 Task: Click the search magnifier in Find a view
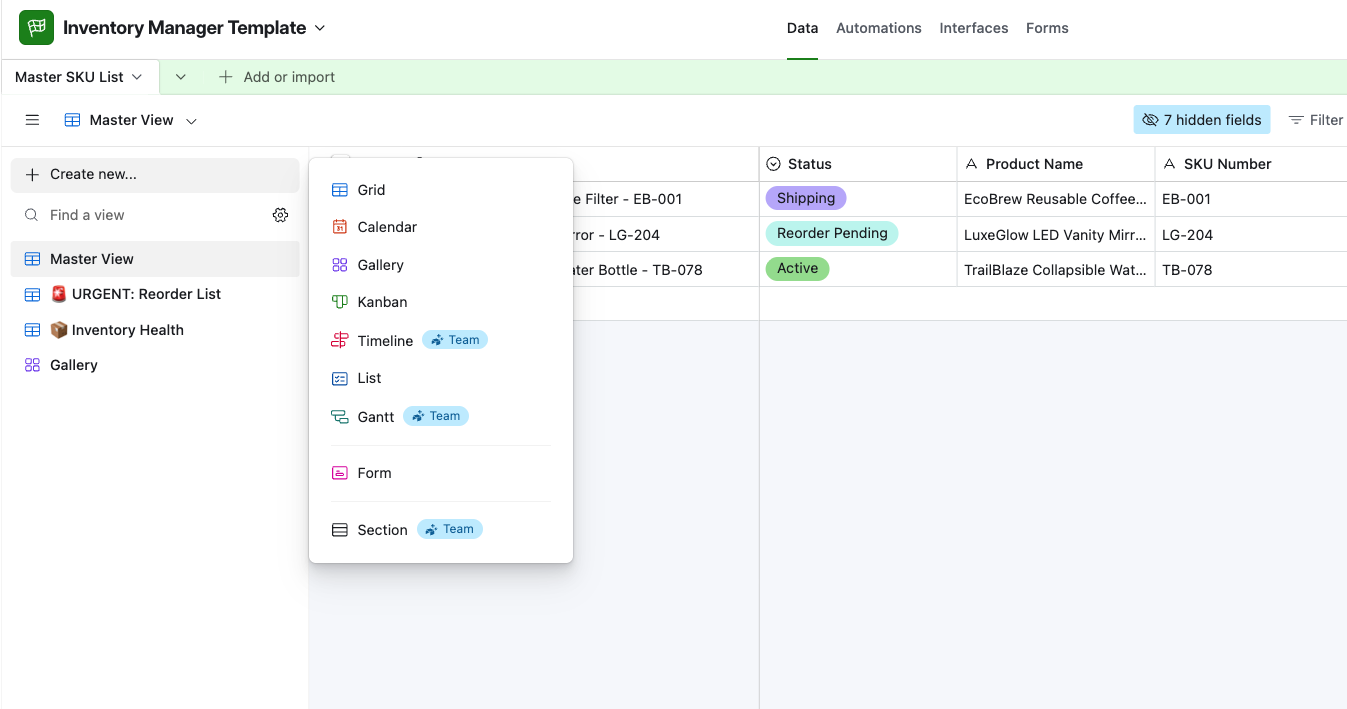[32, 215]
